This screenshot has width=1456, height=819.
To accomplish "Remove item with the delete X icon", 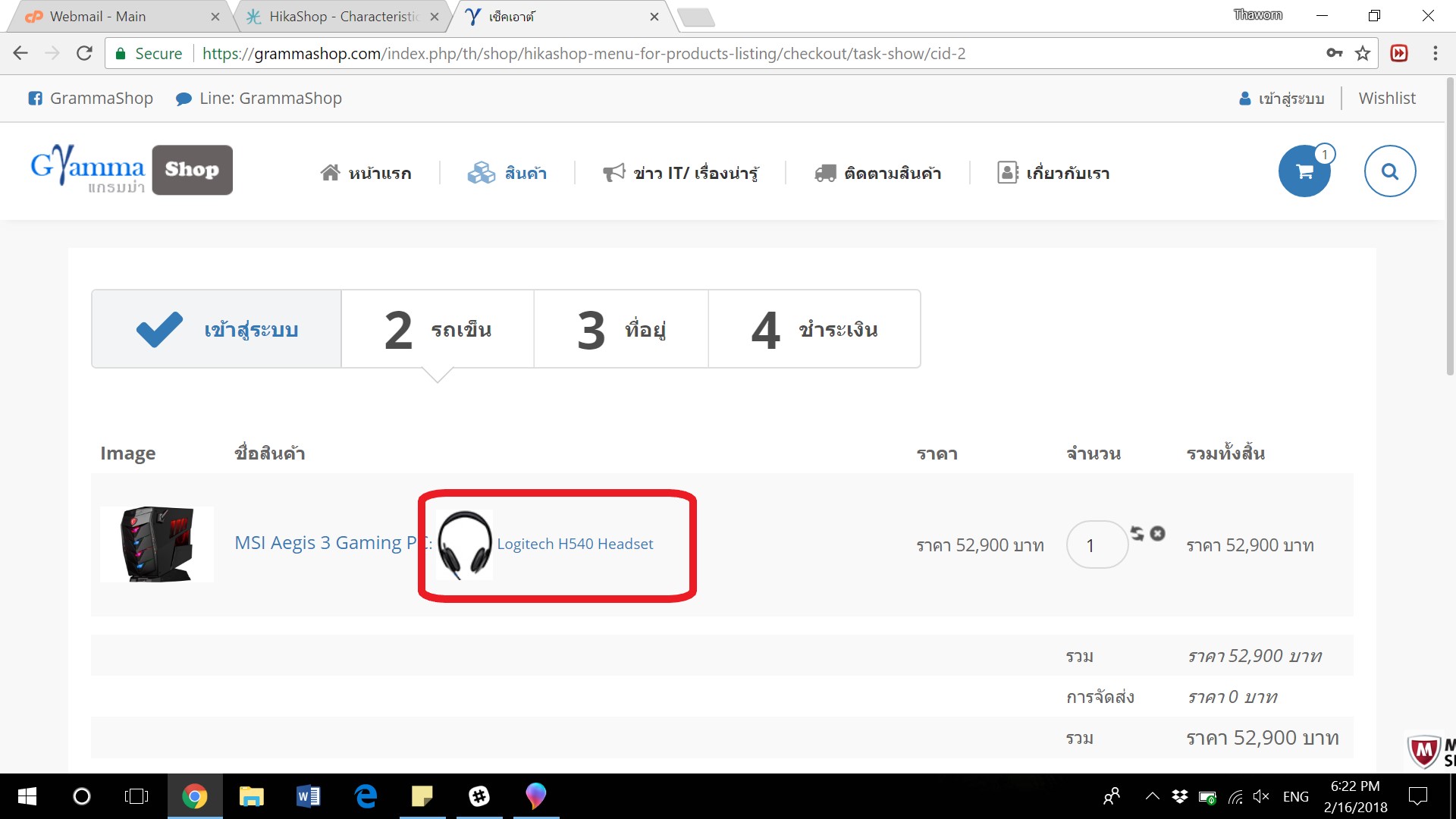I will (1157, 533).
